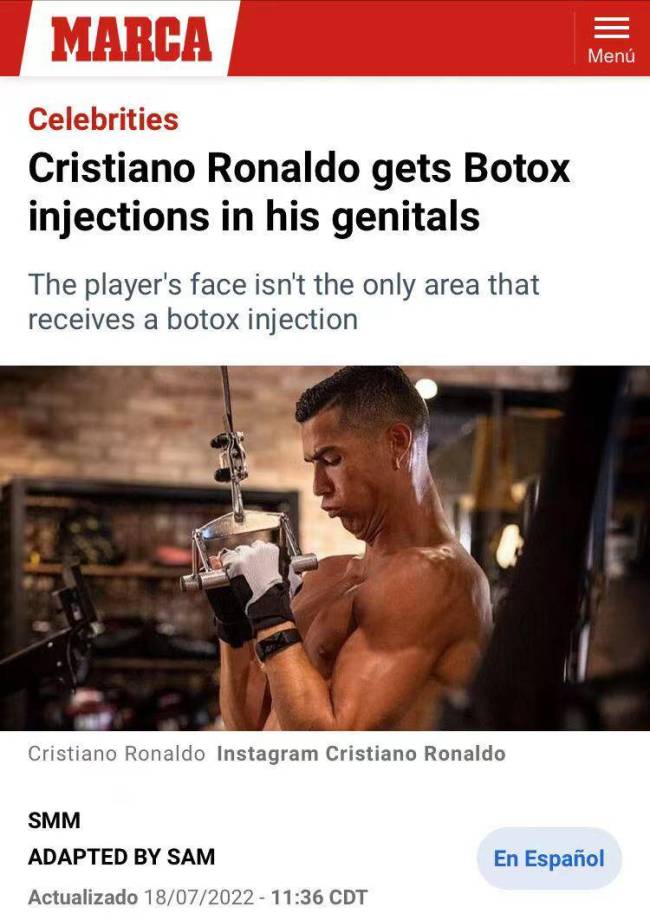
Task: Click the brick wall background in the photo
Action: pos(117,422)
